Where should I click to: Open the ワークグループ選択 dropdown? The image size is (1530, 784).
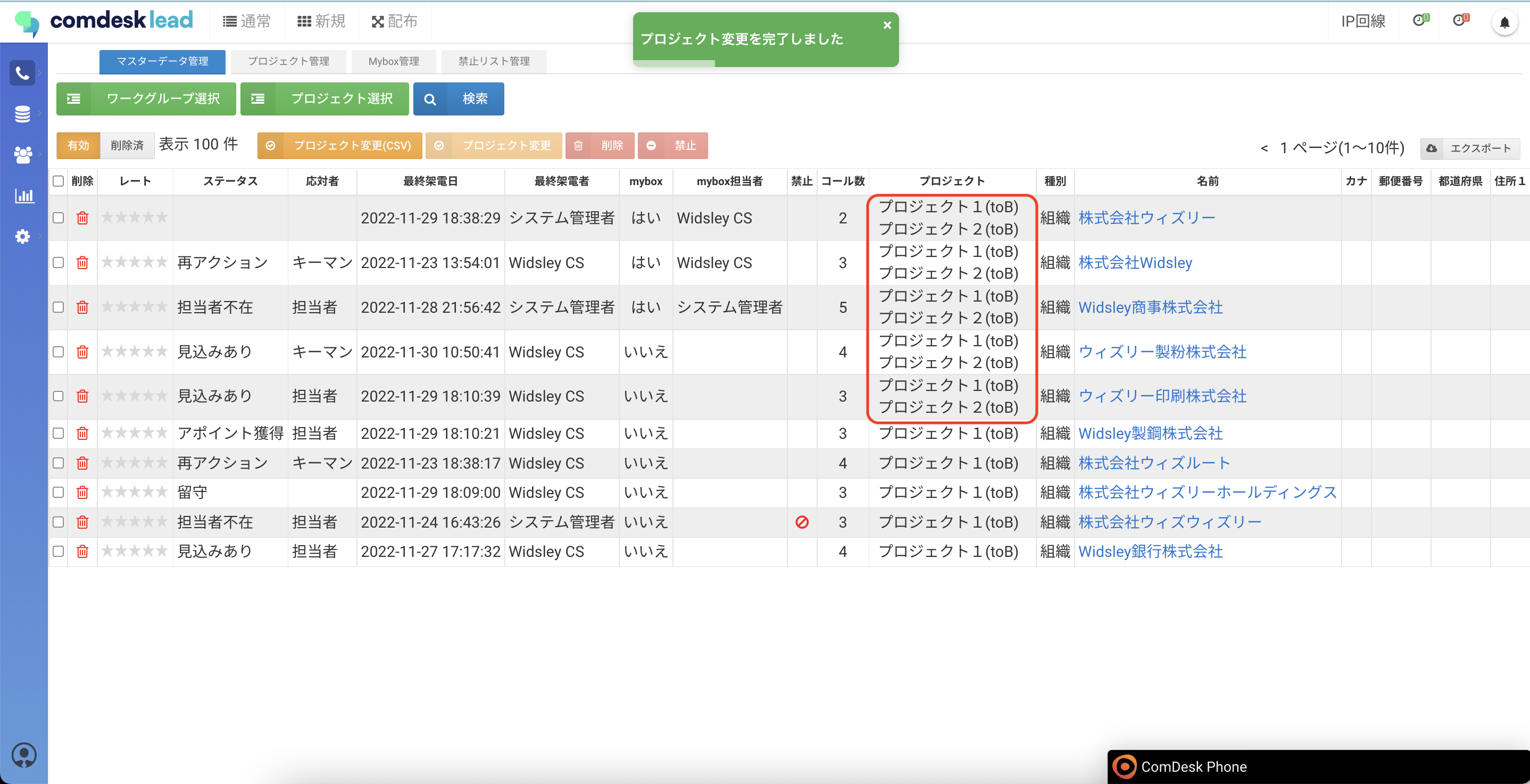pyautogui.click(x=146, y=98)
